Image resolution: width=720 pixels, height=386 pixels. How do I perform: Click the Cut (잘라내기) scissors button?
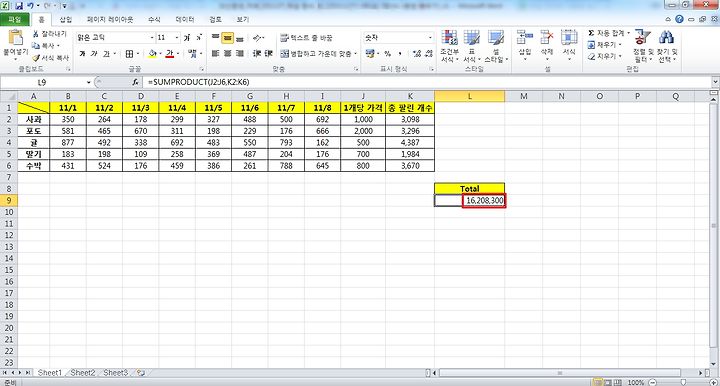[49, 34]
